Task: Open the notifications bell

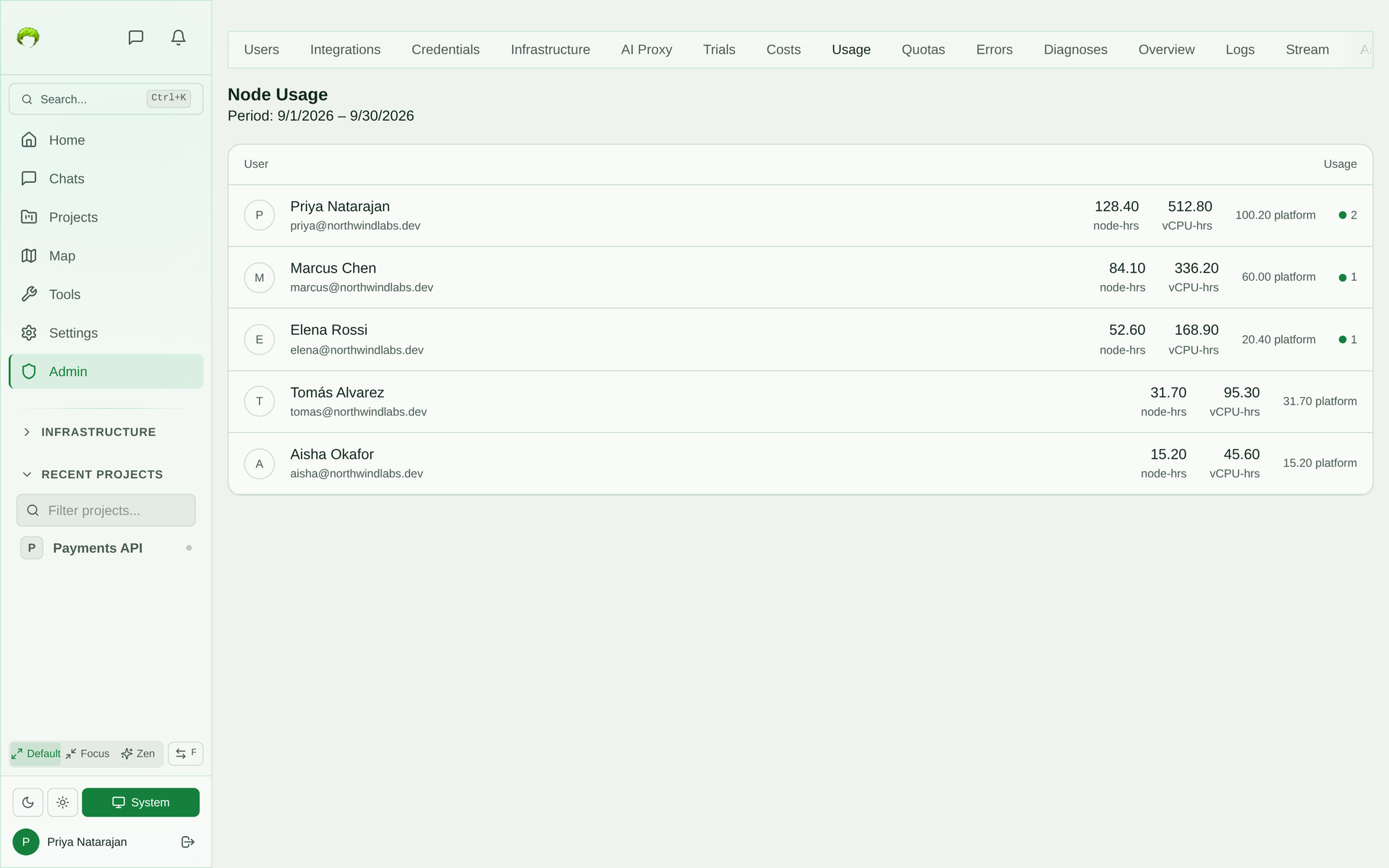Action: coord(178,38)
